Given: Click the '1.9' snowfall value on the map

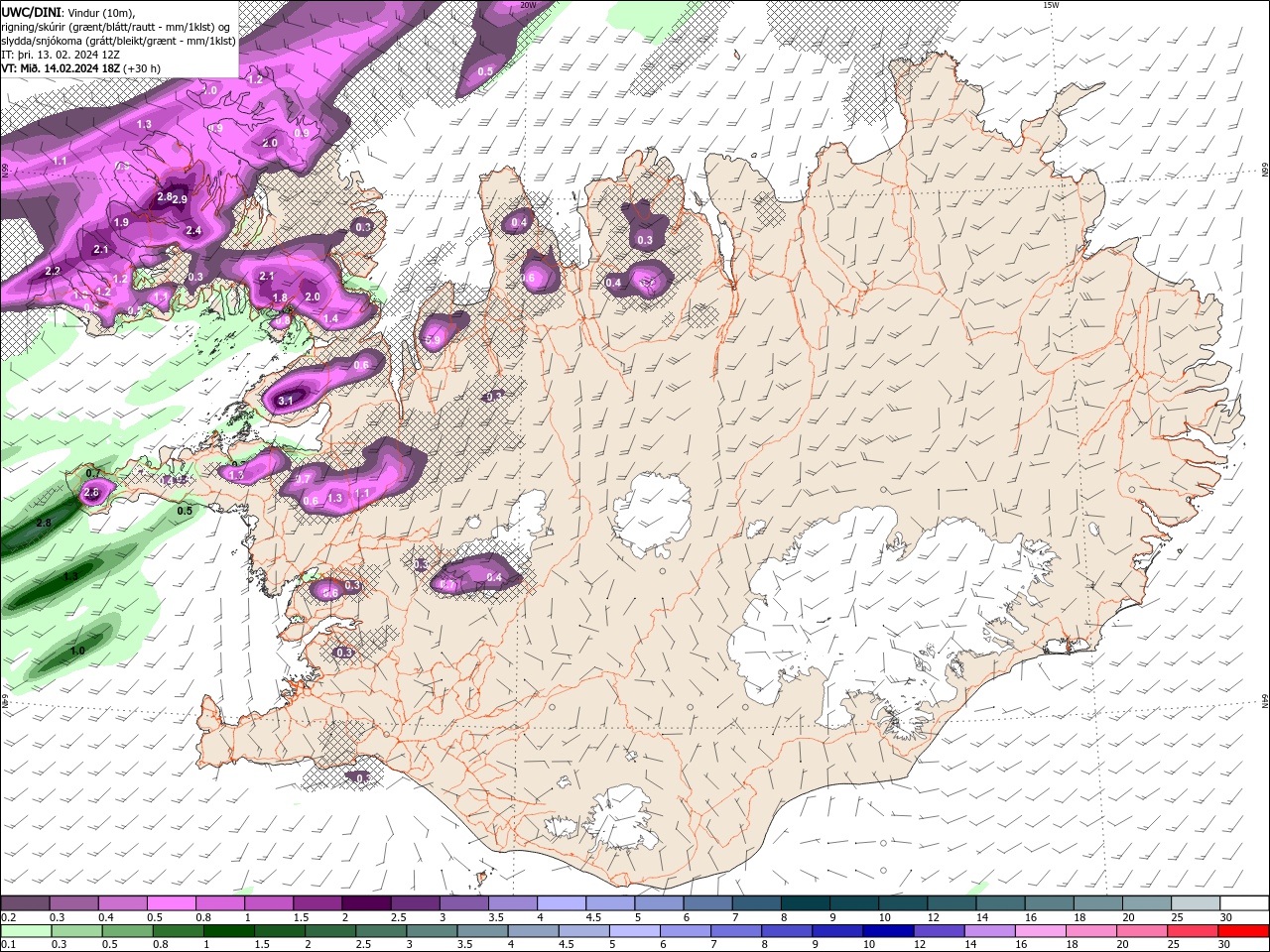Looking at the screenshot, I should click(x=121, y=223).
